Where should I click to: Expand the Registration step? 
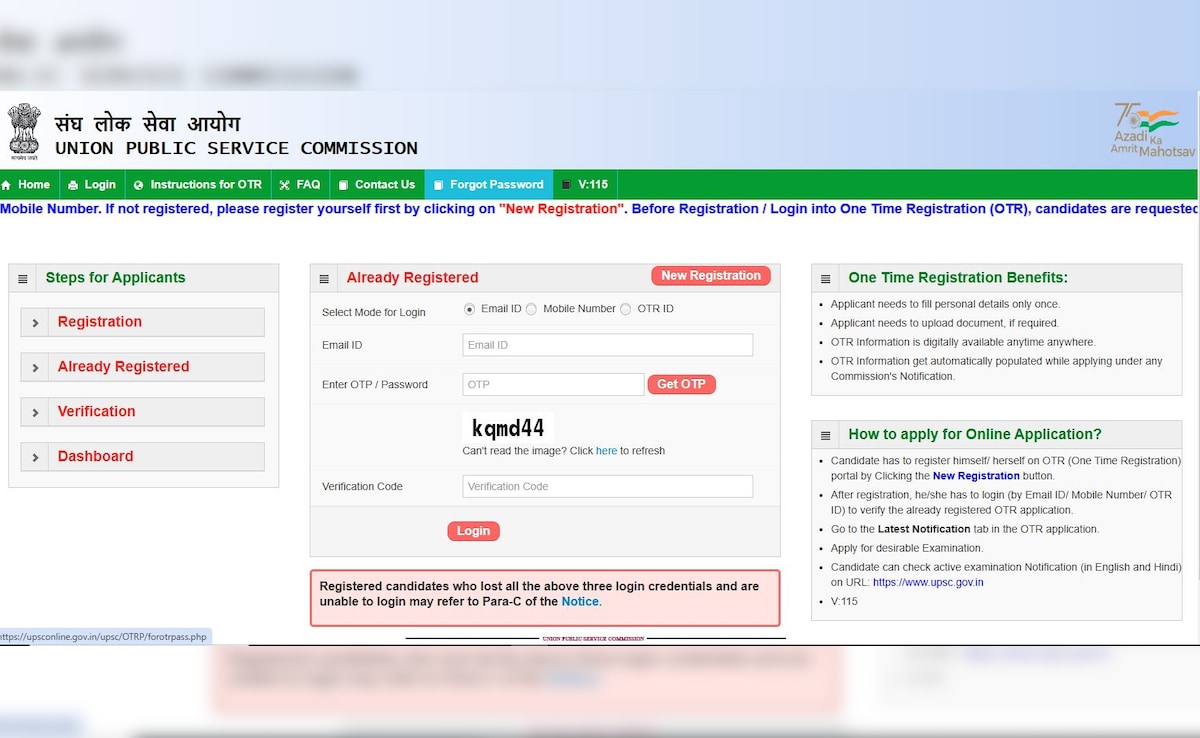(x=142, y=322)
